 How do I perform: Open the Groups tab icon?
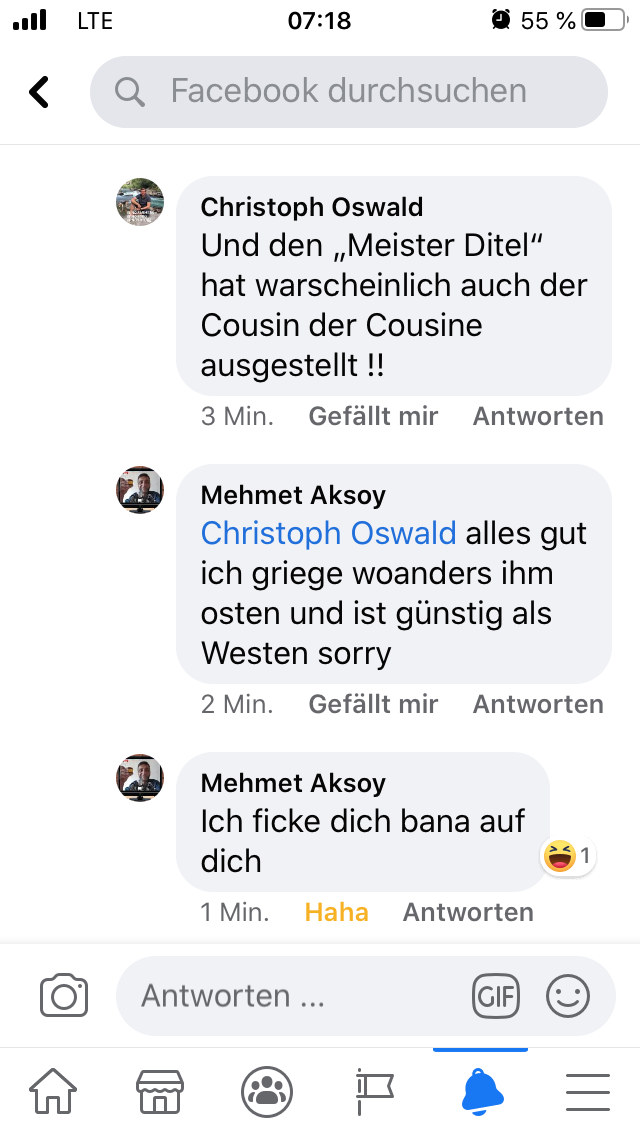(267, 1092)
